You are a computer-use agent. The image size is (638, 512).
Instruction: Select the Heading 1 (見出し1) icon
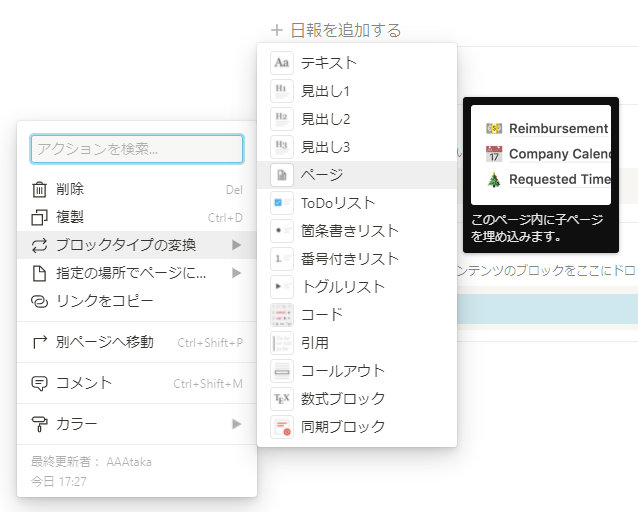[282, 91]
